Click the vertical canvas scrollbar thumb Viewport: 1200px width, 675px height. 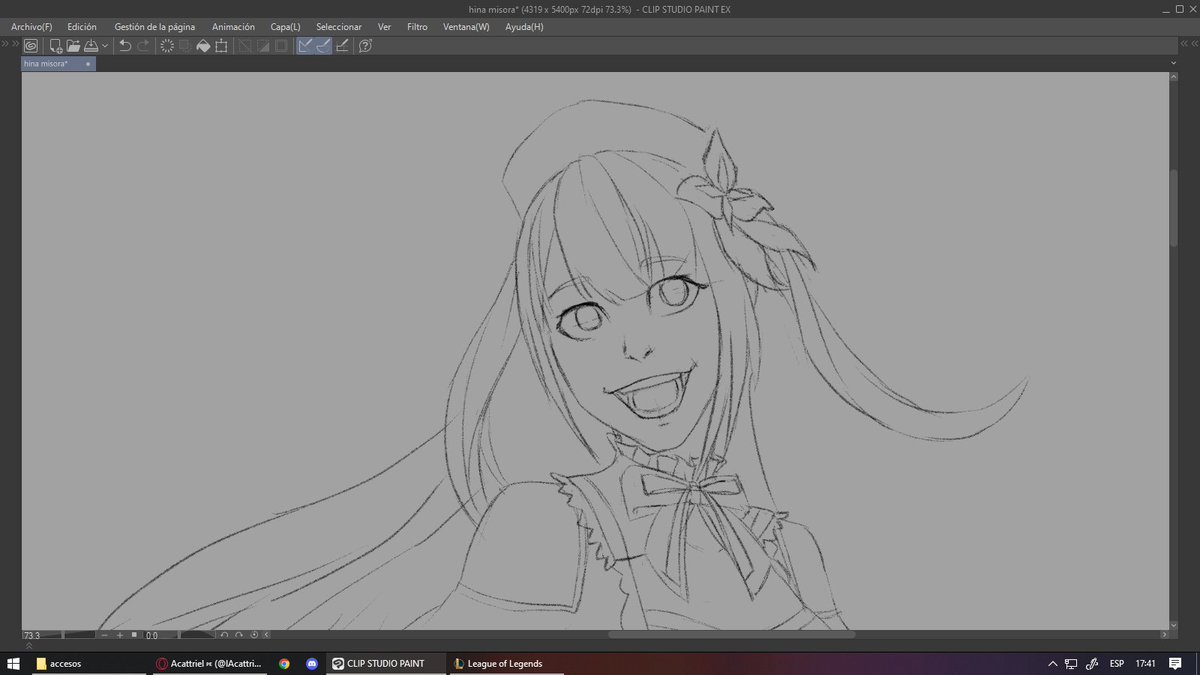click(x=1174, y=208)
